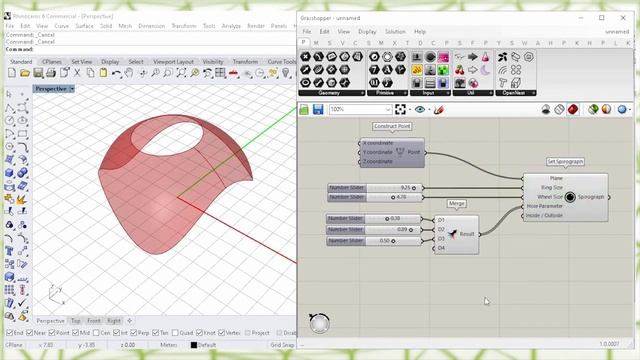Click the New file icon in Rhino toolbar

click(12, 73)
